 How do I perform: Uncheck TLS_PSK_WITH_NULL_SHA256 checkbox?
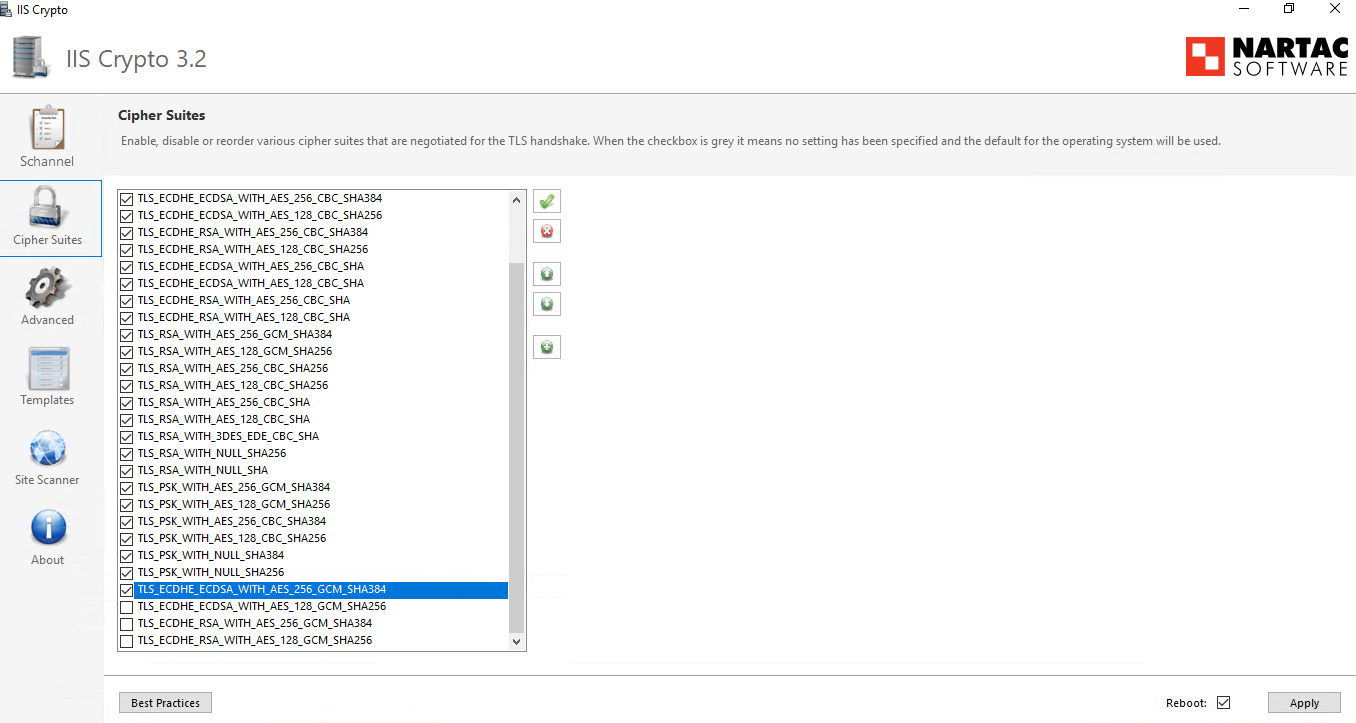126,572
